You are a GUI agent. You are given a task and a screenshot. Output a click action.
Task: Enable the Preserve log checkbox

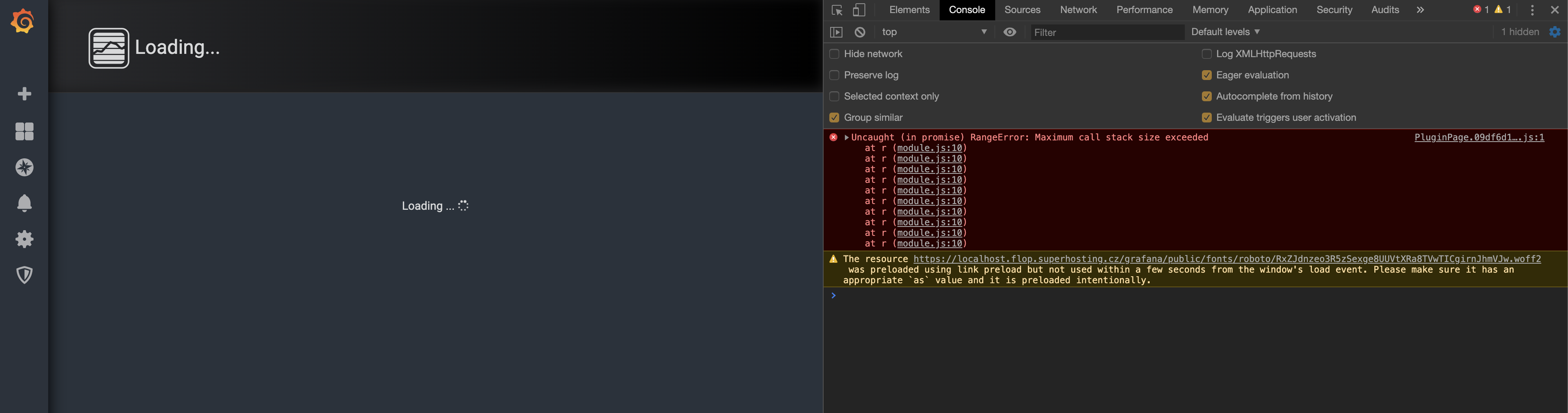pos(834,75)
